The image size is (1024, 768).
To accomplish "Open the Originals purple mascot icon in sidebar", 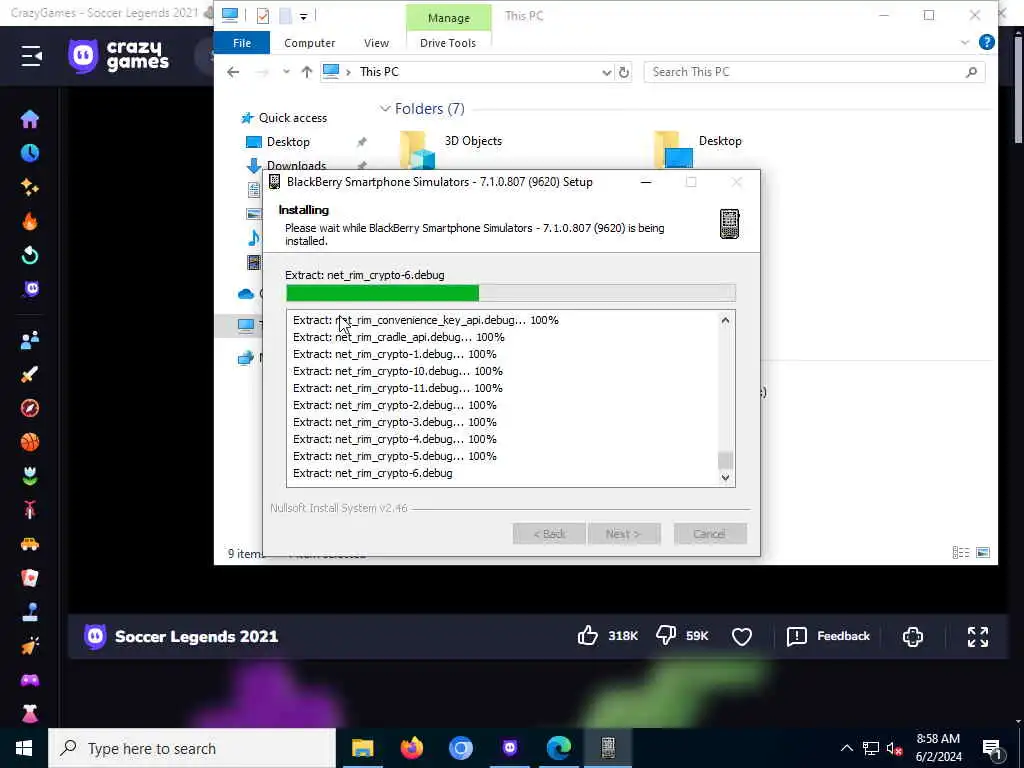I will [x=31, y=289].
